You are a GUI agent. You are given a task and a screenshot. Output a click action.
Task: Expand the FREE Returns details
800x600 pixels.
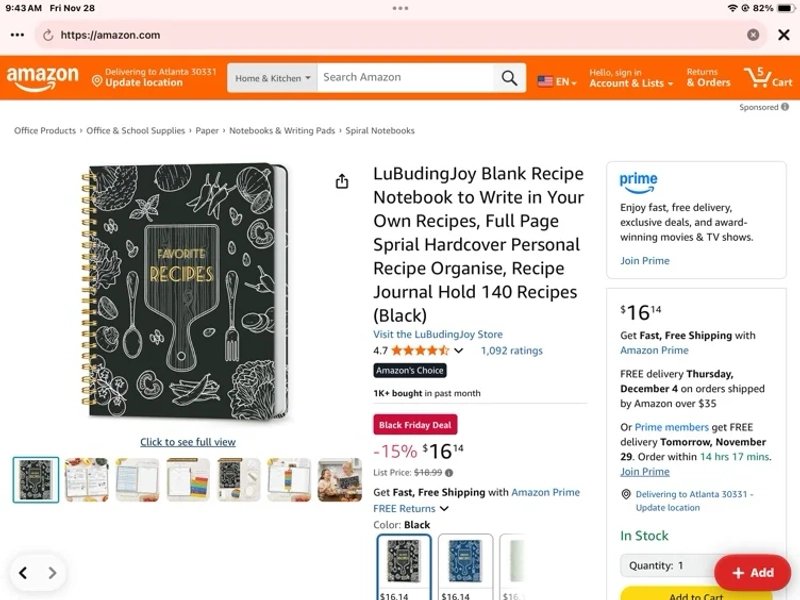click(411, 508)
